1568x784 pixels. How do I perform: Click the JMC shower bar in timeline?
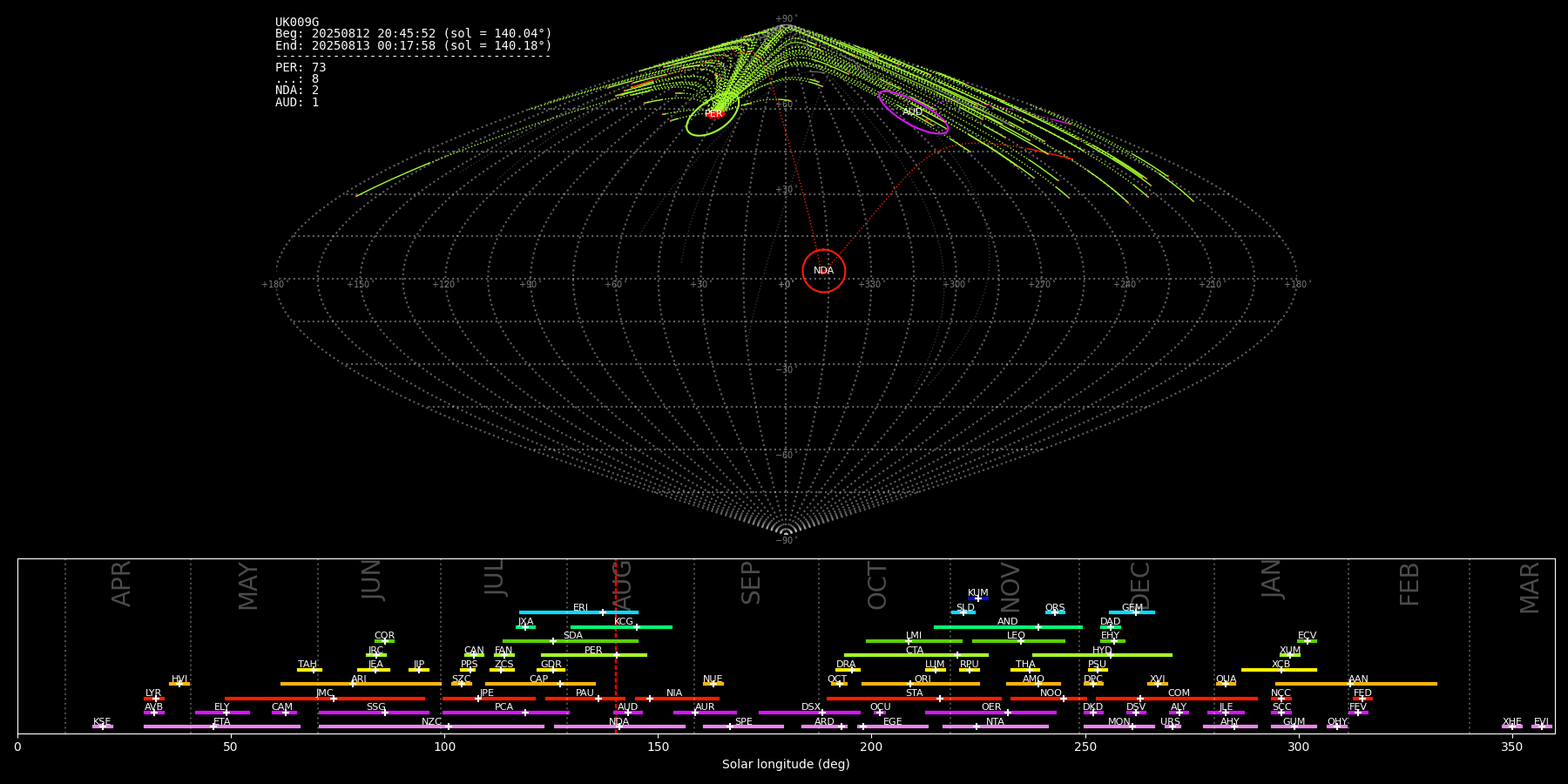point(325,699)
